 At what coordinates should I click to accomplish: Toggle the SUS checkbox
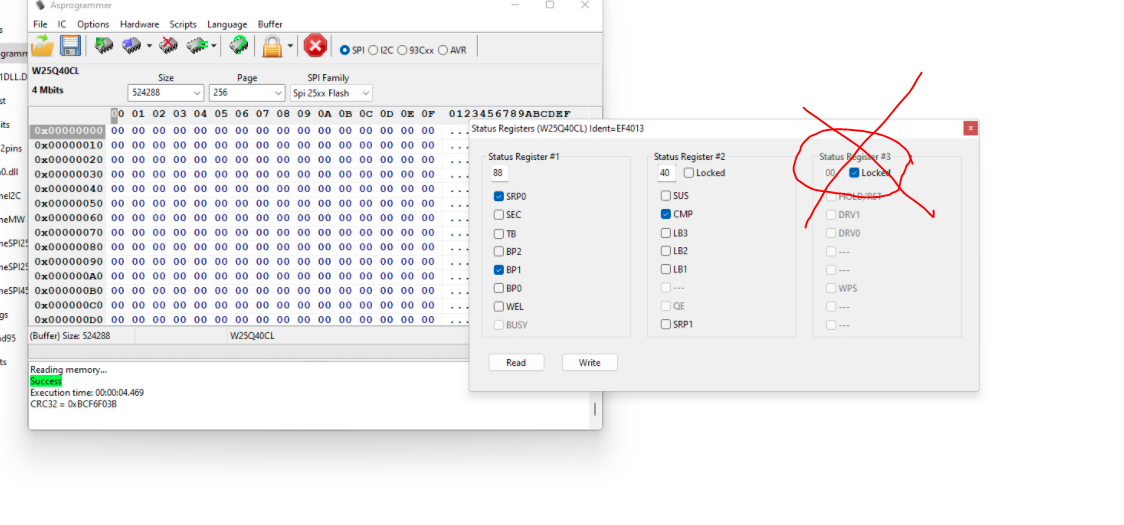666,195
